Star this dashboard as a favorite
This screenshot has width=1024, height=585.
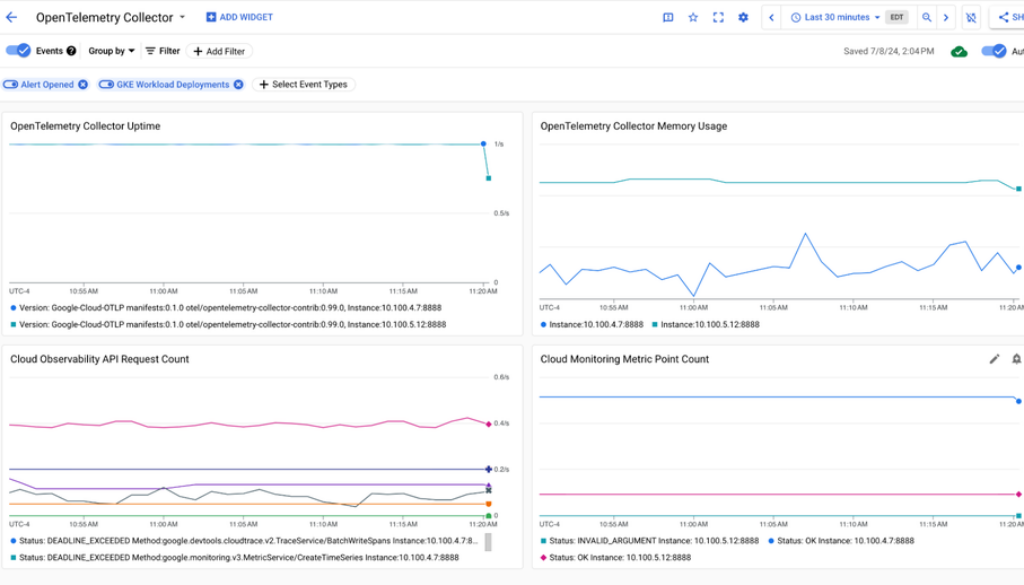tap(693, 17)
